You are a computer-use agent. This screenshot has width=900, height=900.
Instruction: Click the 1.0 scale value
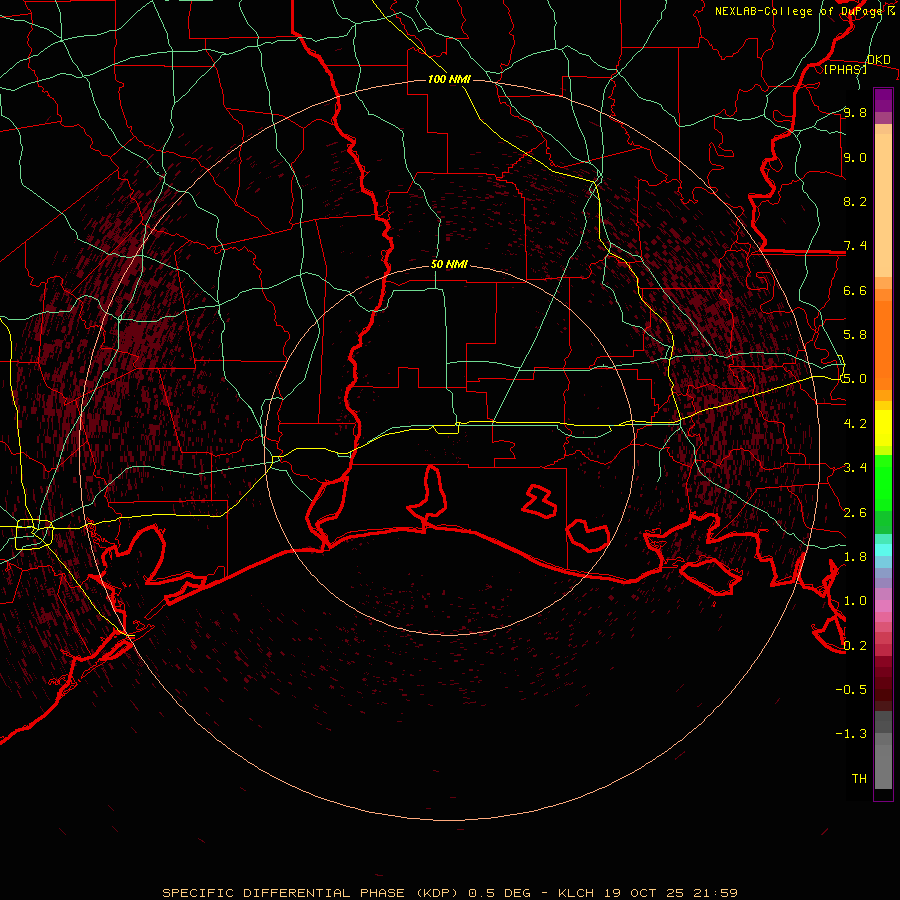855,601
